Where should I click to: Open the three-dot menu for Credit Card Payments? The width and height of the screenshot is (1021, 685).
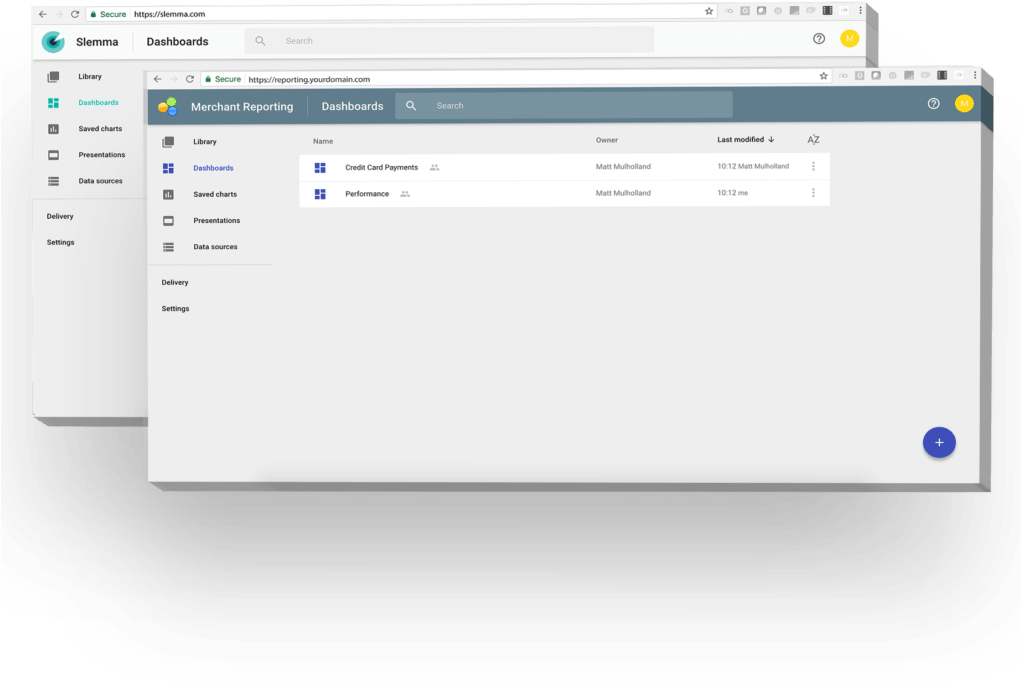813,167
